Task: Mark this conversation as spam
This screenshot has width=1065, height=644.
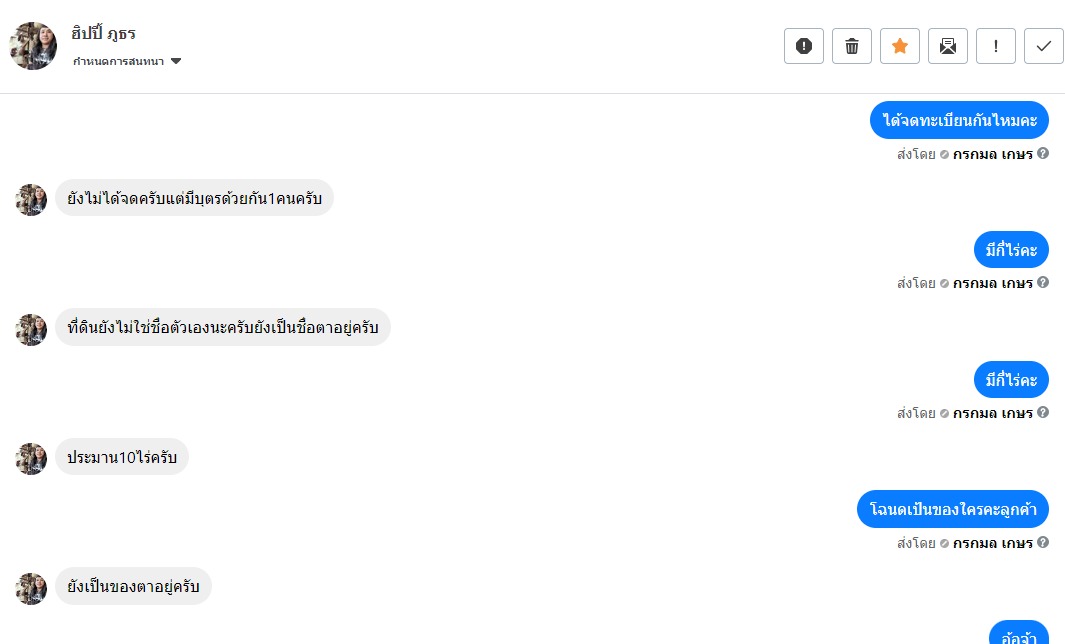Action: (804, 46)
